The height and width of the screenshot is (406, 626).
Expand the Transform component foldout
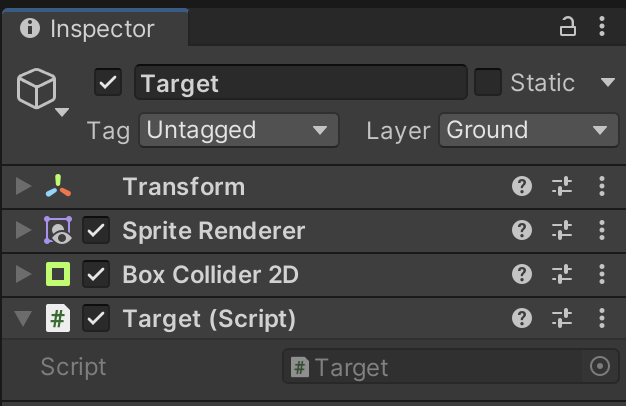coord(24,187)
